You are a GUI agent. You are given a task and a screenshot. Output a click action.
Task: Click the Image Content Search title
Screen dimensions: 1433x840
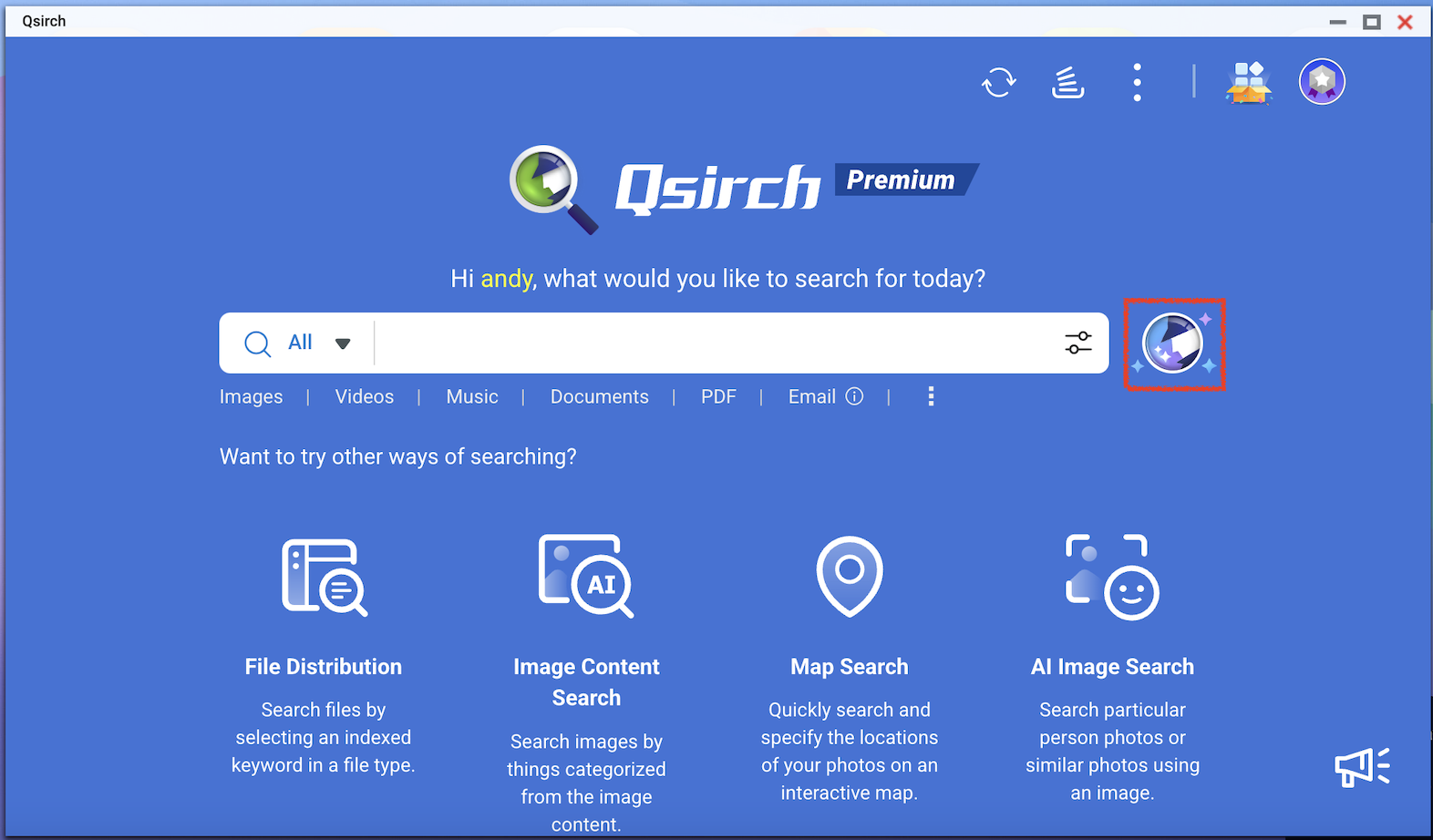point(586,682)
